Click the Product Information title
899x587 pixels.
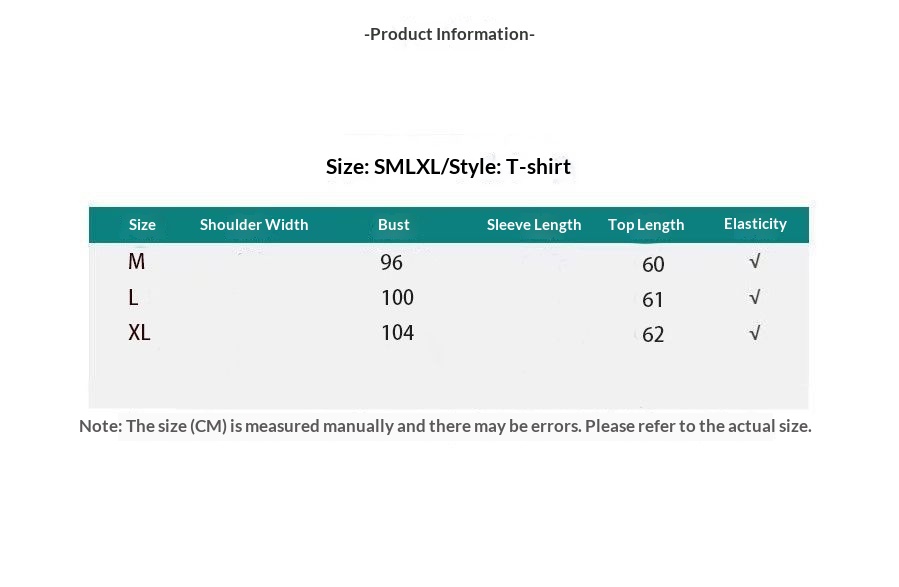(449, 34)
